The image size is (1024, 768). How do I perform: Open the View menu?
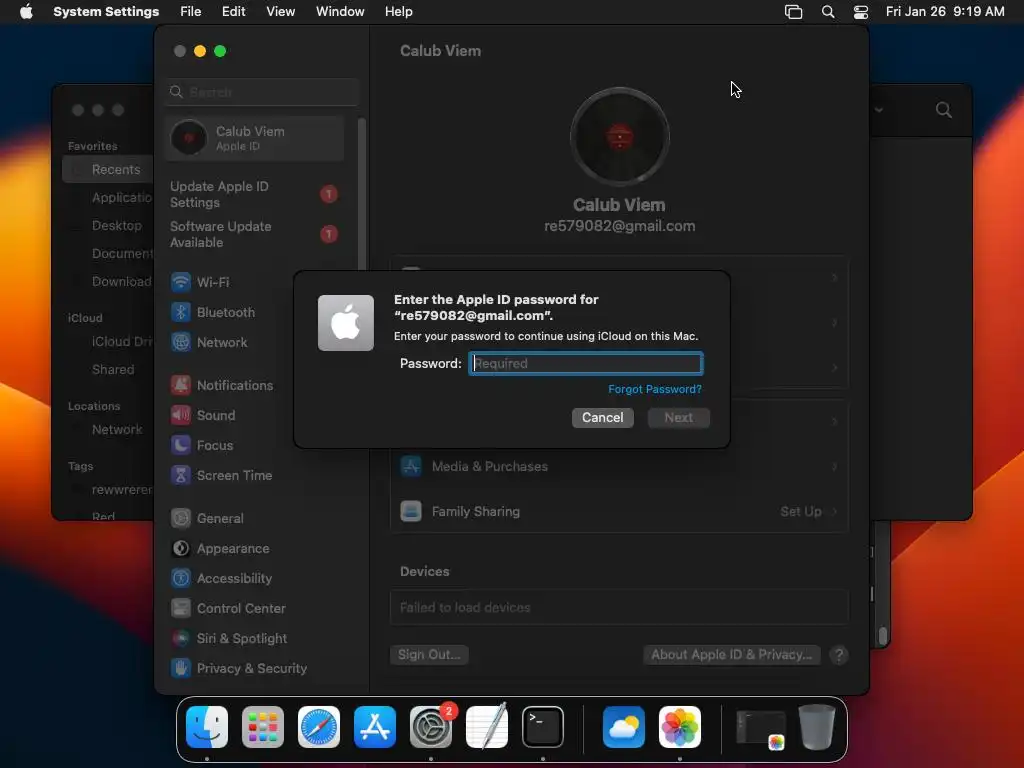[280, 12]
